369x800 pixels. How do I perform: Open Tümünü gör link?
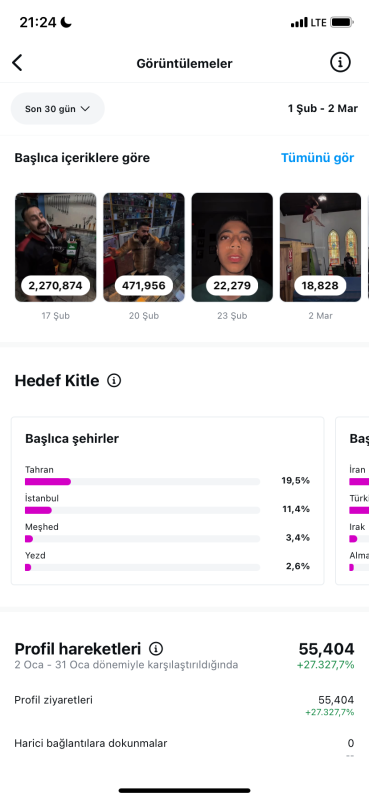pos(317,158)
